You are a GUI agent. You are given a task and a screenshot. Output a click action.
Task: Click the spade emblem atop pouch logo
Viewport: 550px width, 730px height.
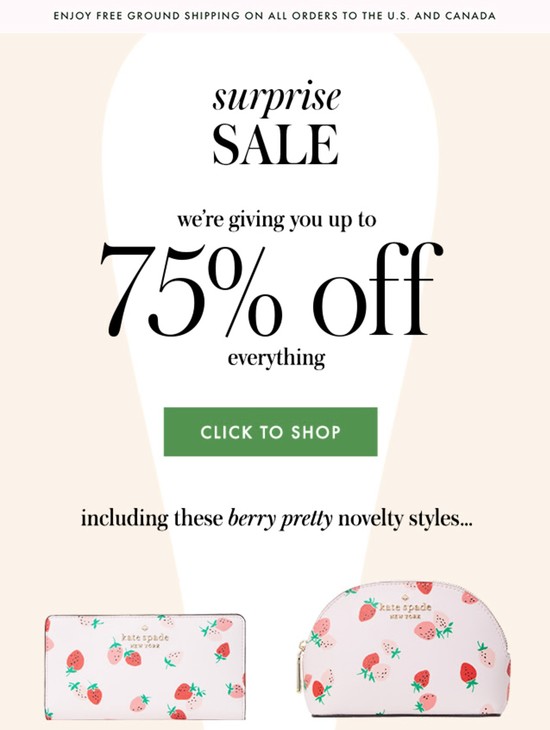point(405,597)
